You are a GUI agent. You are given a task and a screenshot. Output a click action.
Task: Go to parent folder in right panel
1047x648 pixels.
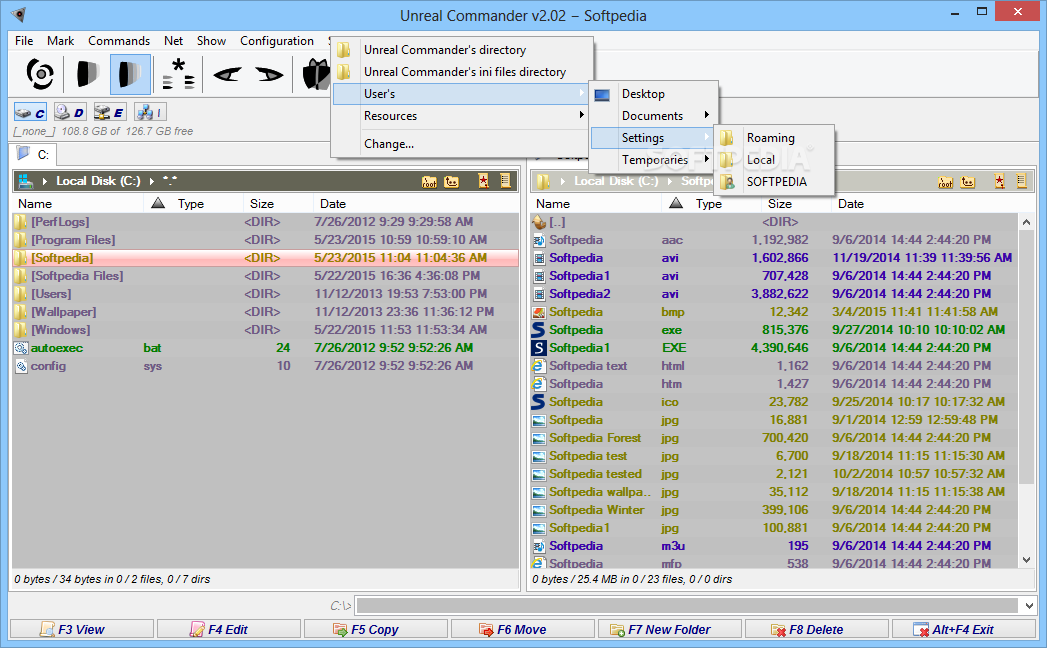click(968, 182)
